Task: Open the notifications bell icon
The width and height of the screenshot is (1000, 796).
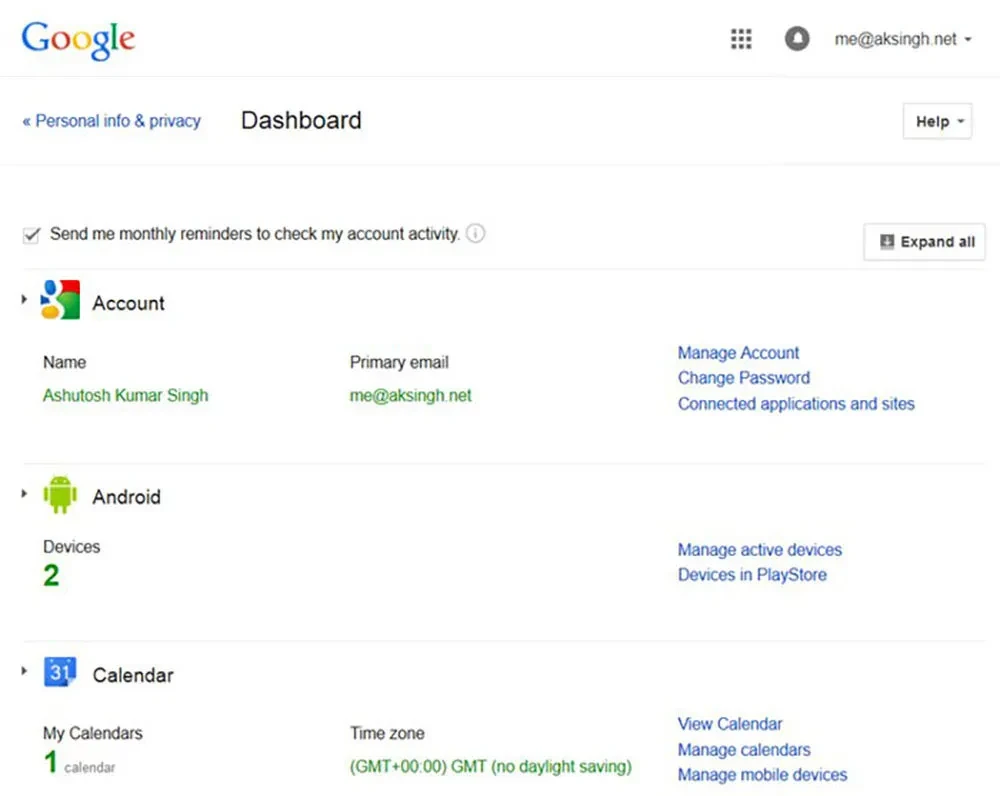Action: coord(796,39)
